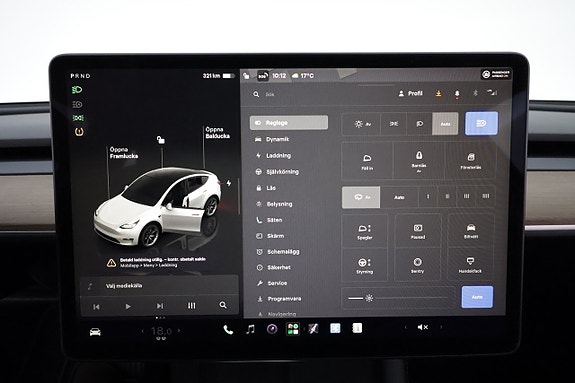The height and width of the screenshot is (383, 575).
Task: Toggle Barnlås child lock
Action: coord(419,161)
